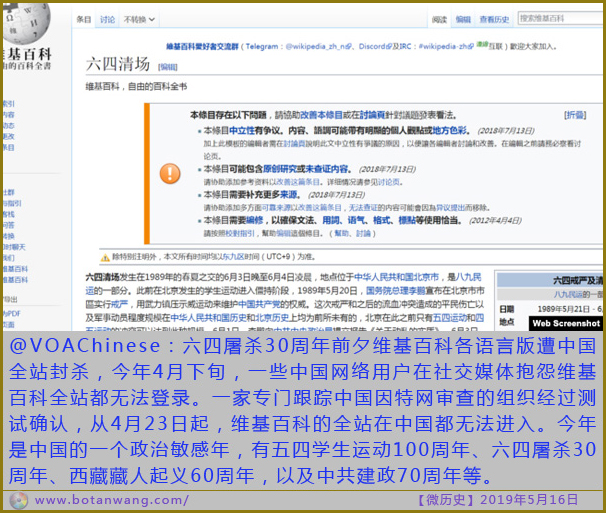Click the 改善本條目 link
606x513 pixels.
[322, 115]
